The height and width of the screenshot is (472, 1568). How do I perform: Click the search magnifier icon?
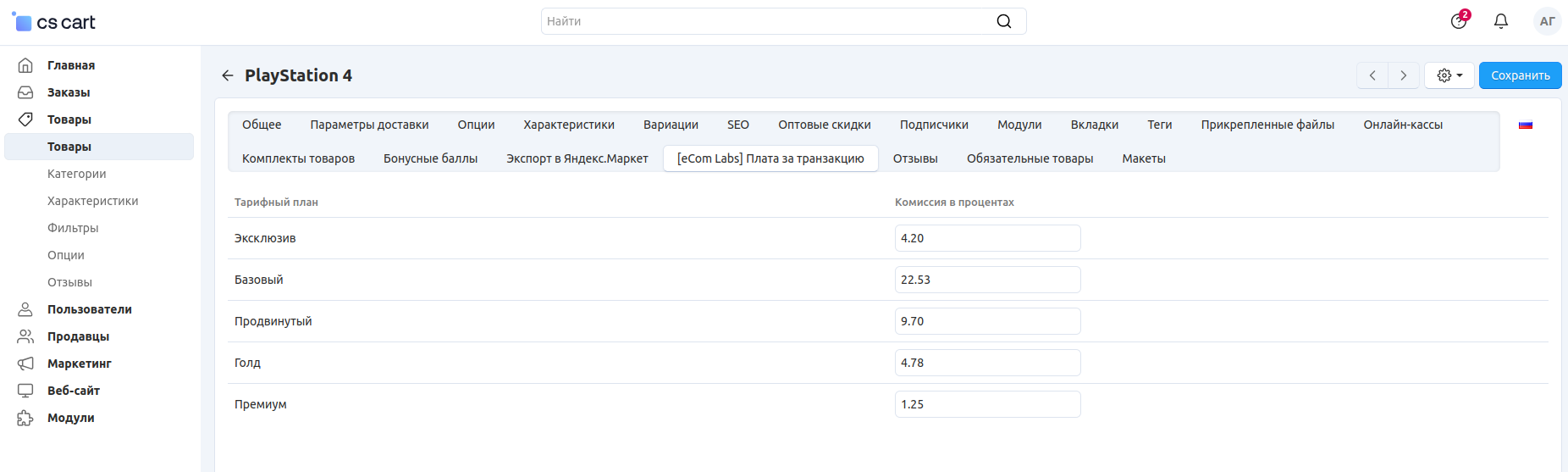tap(1004, 21)
